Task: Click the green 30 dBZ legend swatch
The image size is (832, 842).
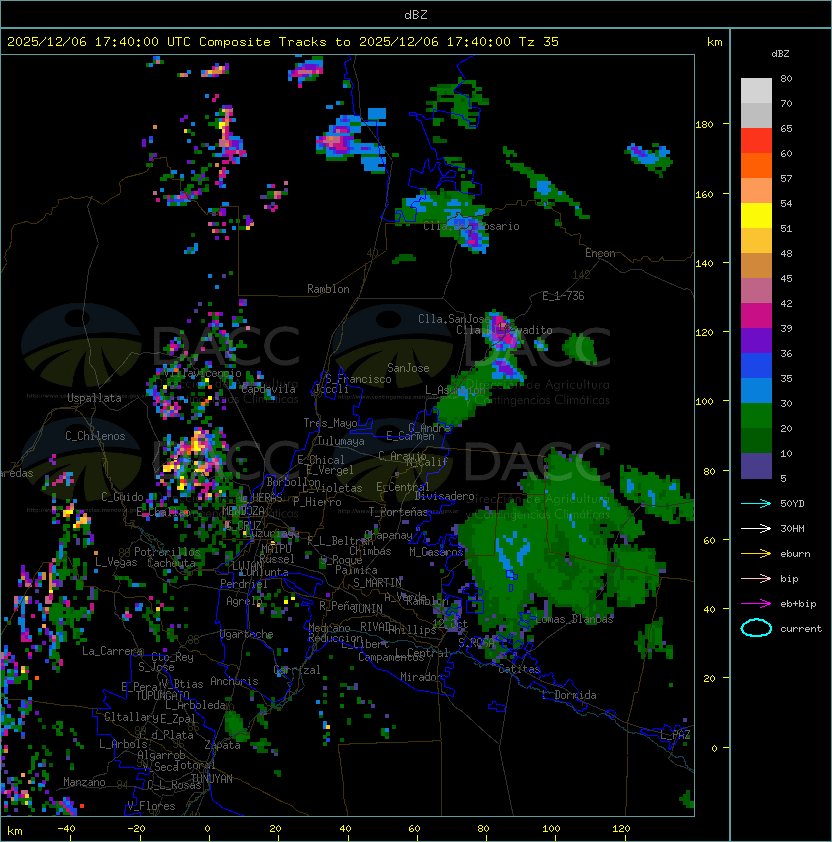Action: tap(756, 416)
